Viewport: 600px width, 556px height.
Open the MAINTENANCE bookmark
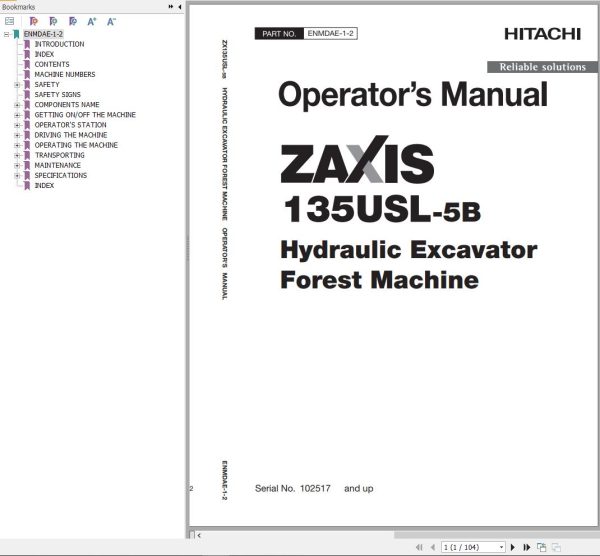[x=58, y=165]
